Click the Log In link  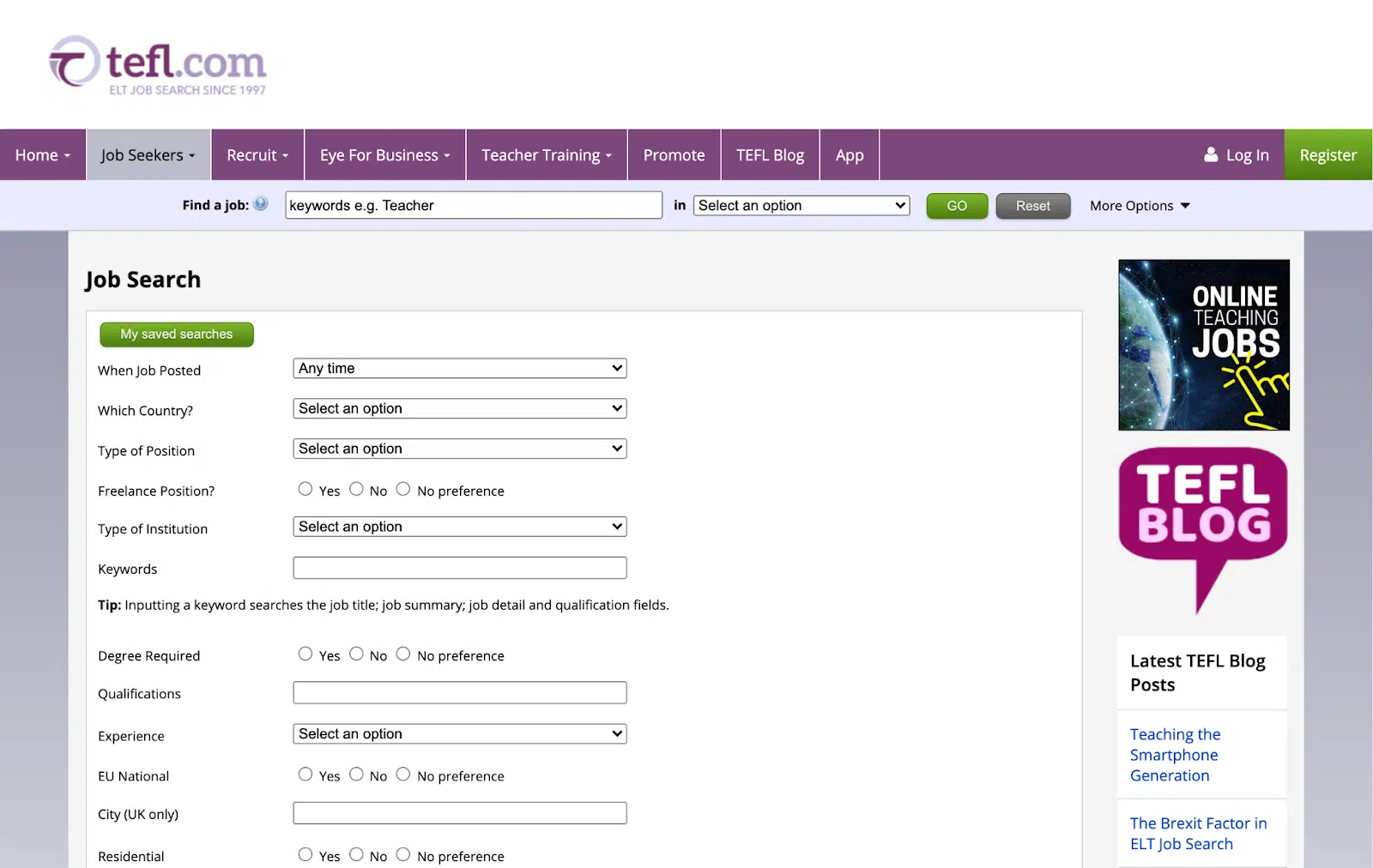(x=1247, y=155)
